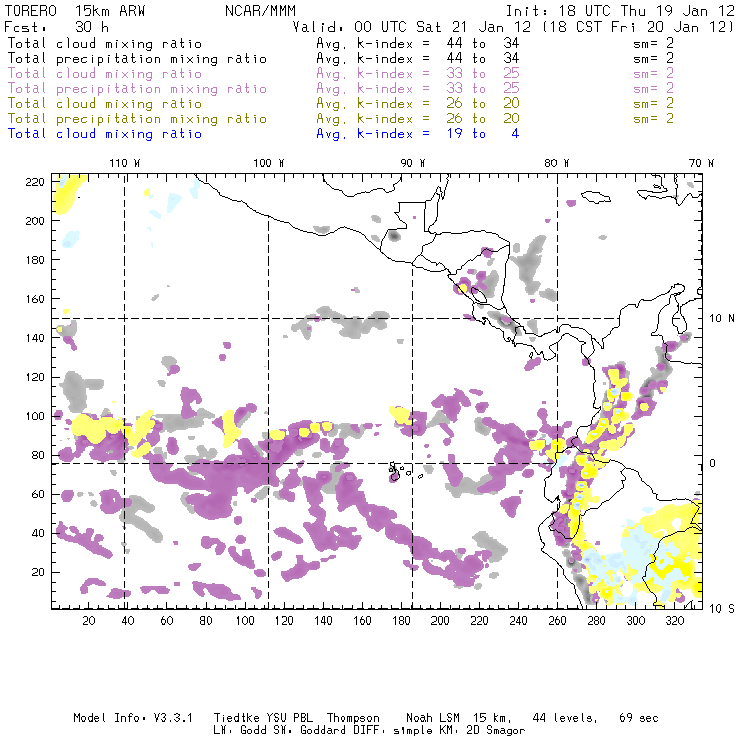Screen dimensions: 740x740
Task: Select the "NCAR/MMM" header label
Action: (260, 11)
